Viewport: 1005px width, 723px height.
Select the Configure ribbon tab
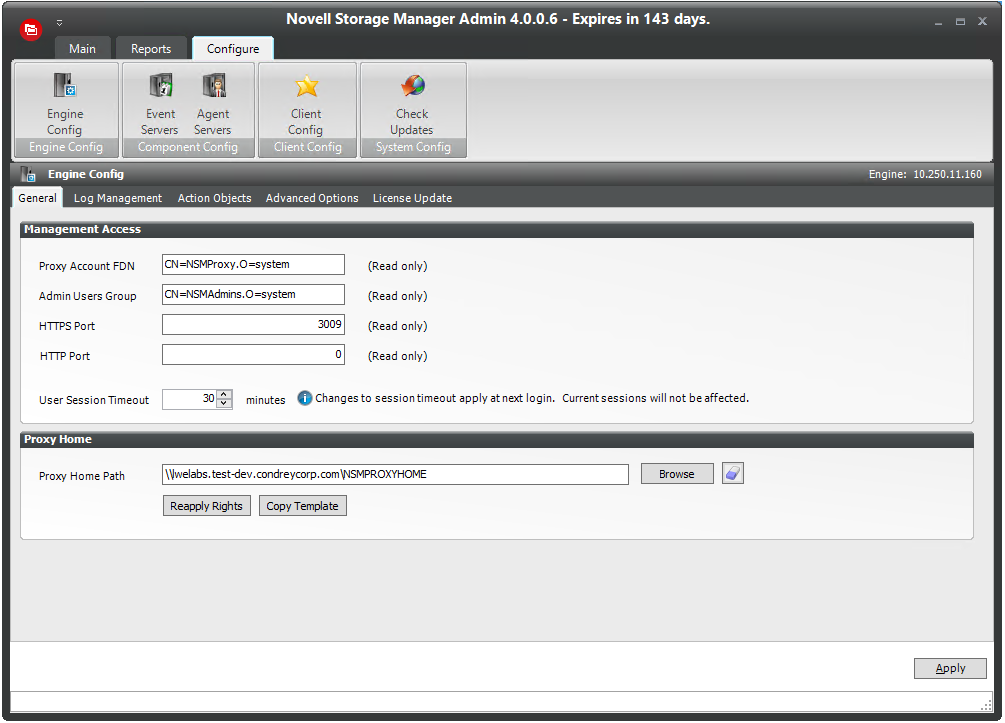[x=233, y=49]
